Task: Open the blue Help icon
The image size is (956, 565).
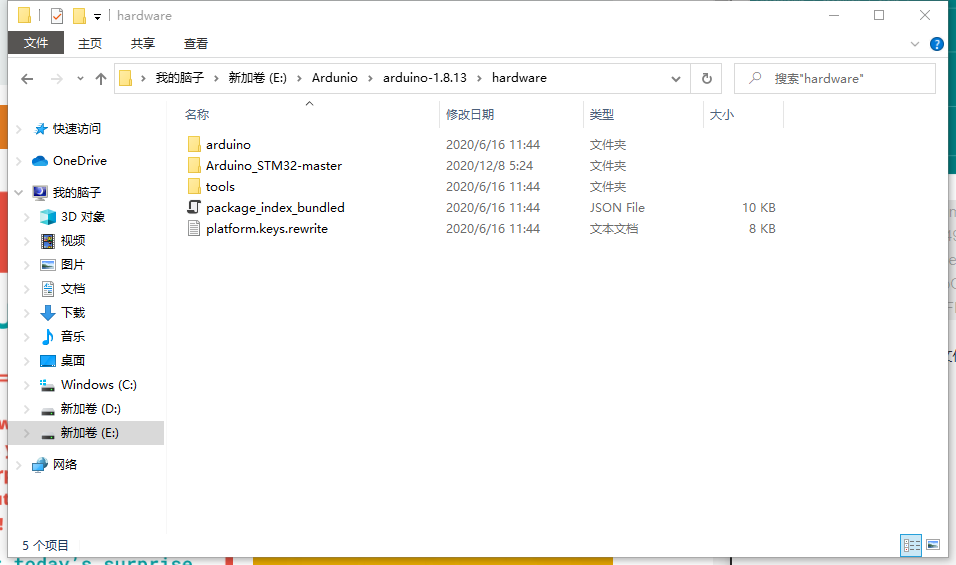Action: [x=936, y=44]
